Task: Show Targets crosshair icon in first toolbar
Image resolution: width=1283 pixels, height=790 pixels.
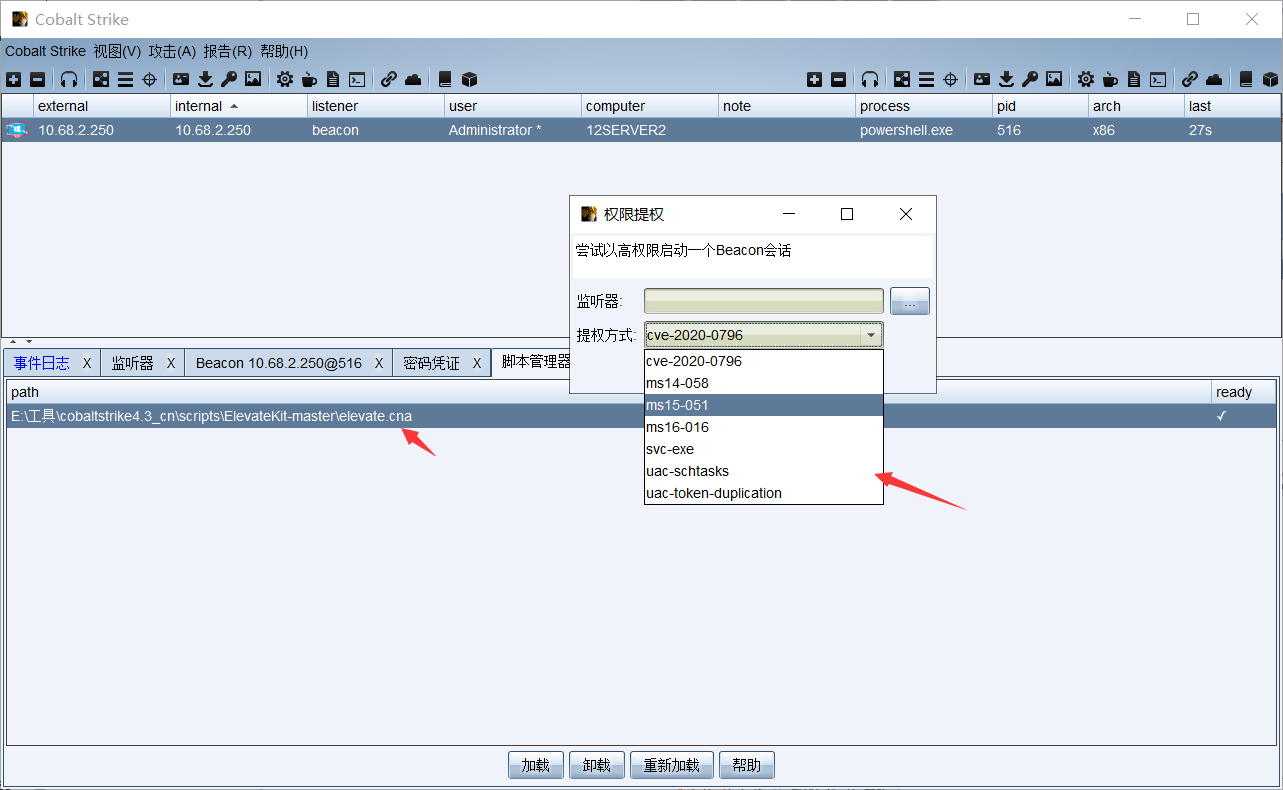Action: click(149, 79)
